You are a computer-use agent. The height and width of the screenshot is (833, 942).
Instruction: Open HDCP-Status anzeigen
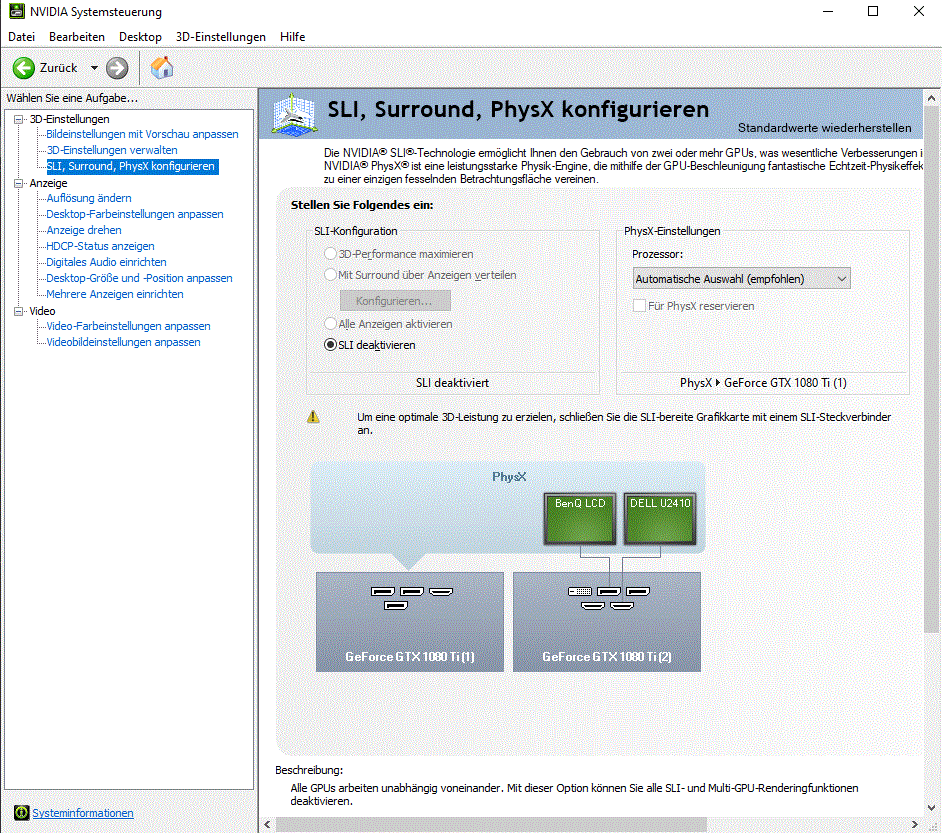click(x=100, y=246)
